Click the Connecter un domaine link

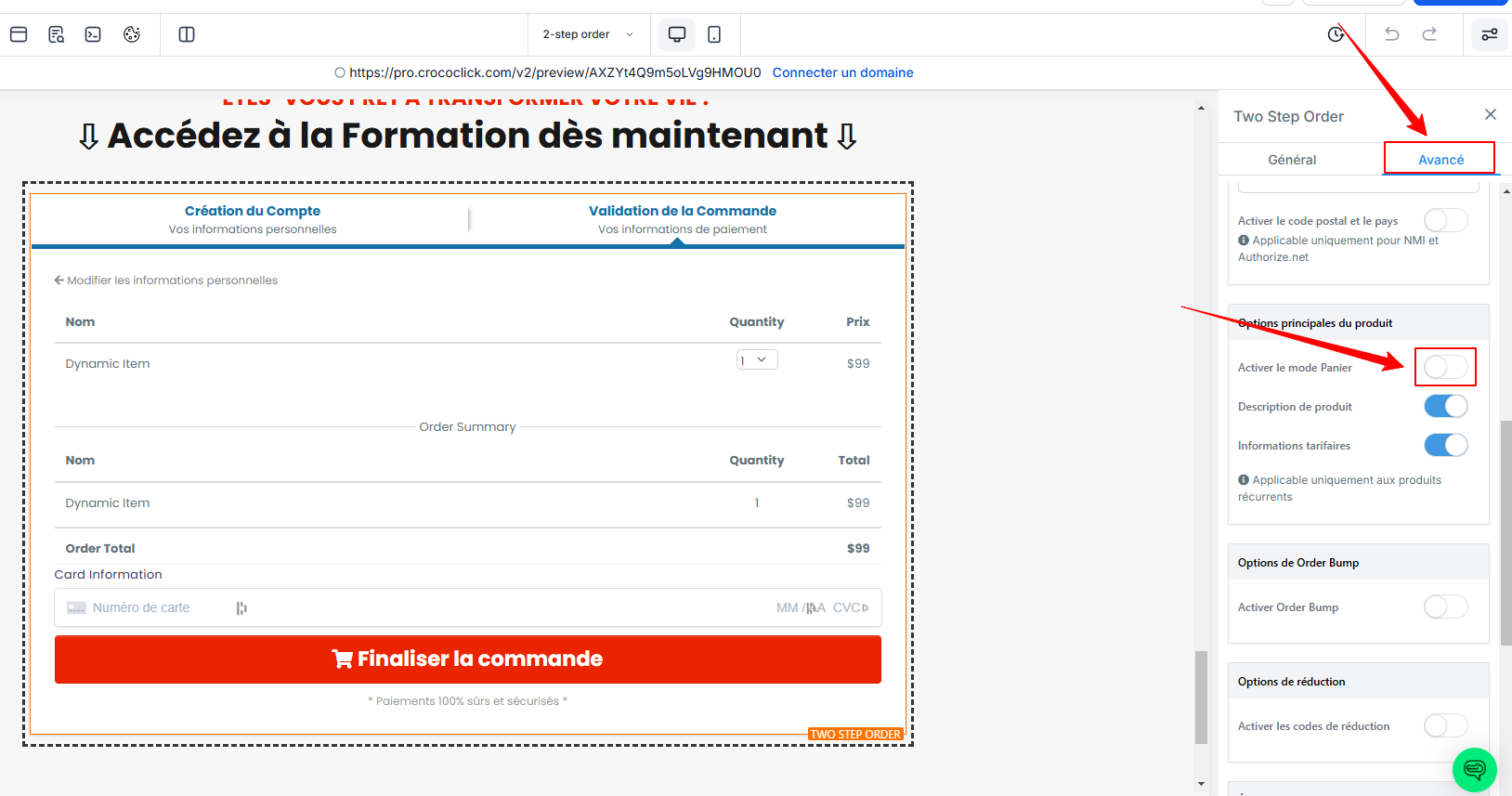tap(842, 72)
